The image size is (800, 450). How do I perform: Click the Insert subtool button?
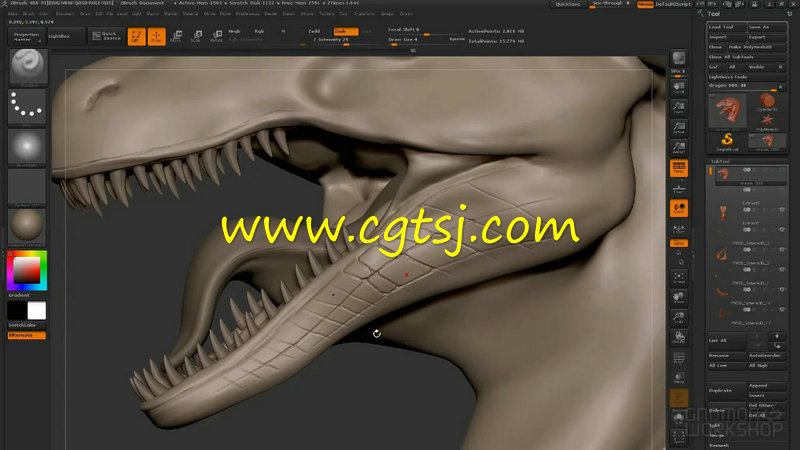click(767, 395)
